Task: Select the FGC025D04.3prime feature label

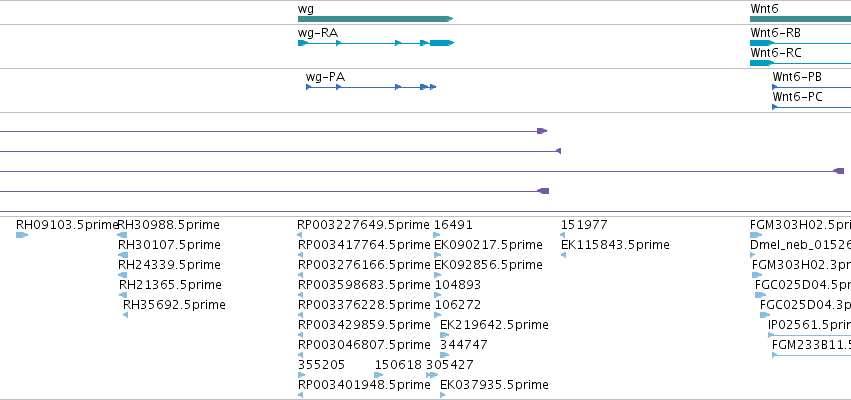Action: point(805,305)
